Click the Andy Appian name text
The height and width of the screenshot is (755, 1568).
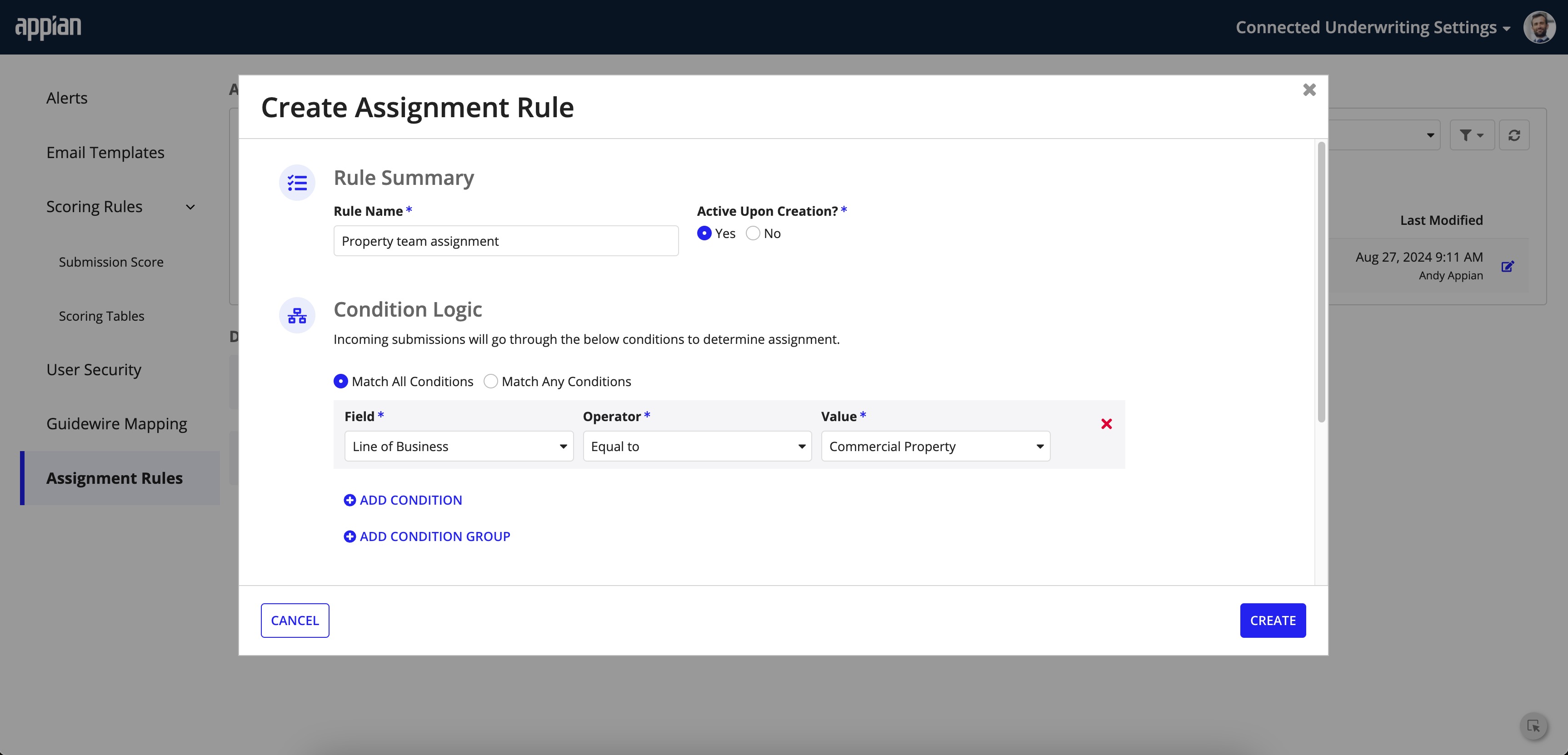pyautogui.click(x=1451, y=276)
